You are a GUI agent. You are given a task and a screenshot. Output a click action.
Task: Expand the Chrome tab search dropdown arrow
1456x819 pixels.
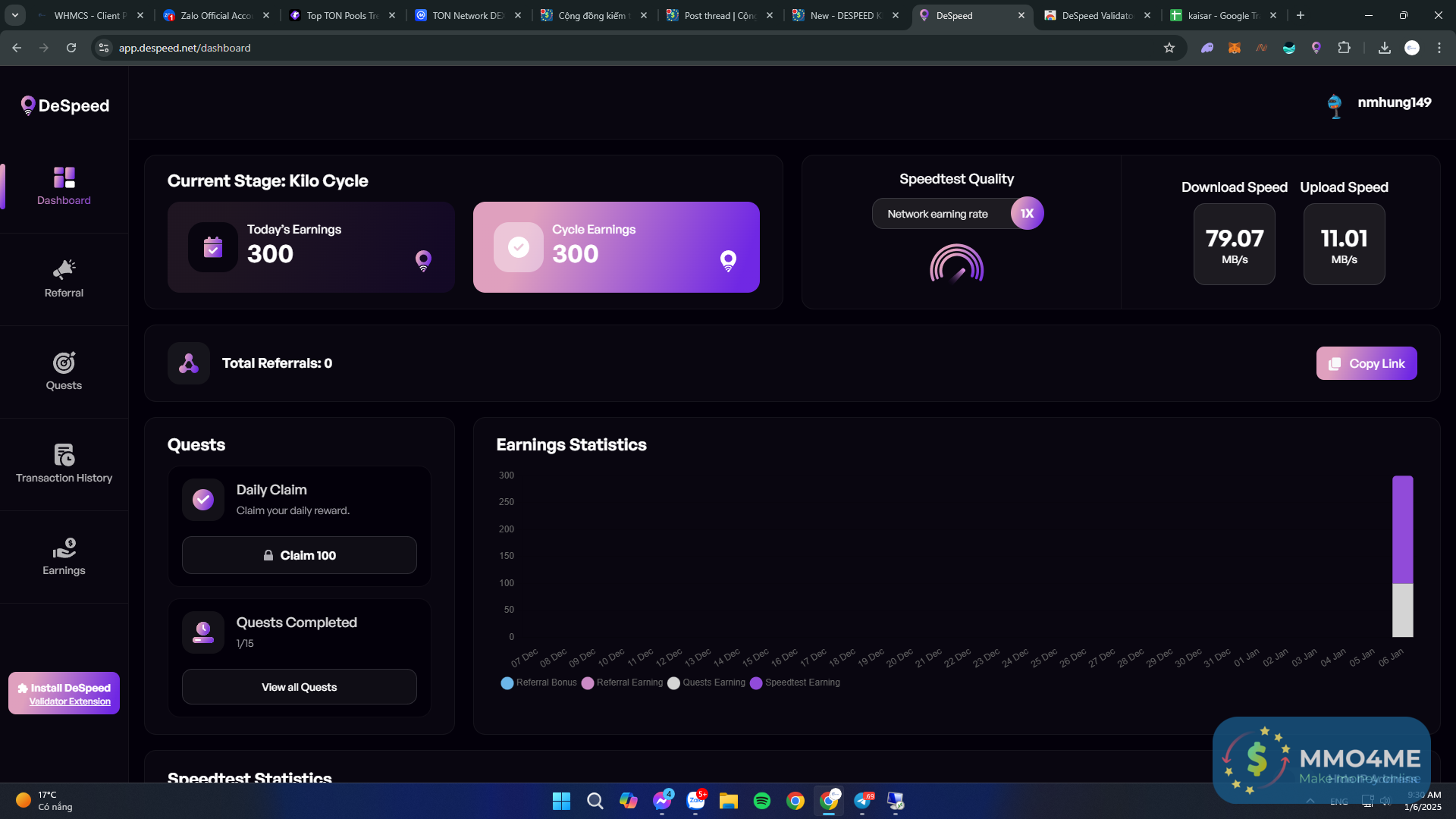pos(15,15)
